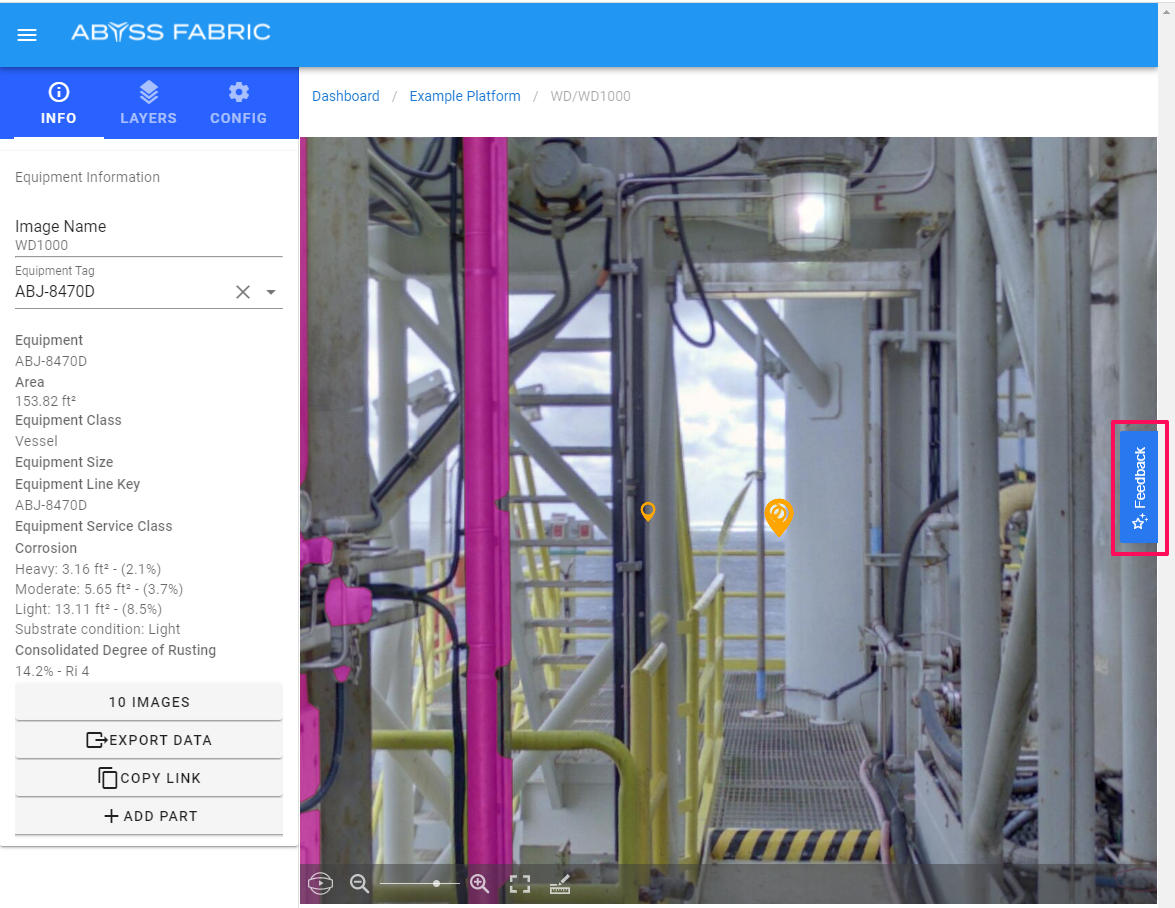Switch to the Layers tab

[x=148, y=104]
